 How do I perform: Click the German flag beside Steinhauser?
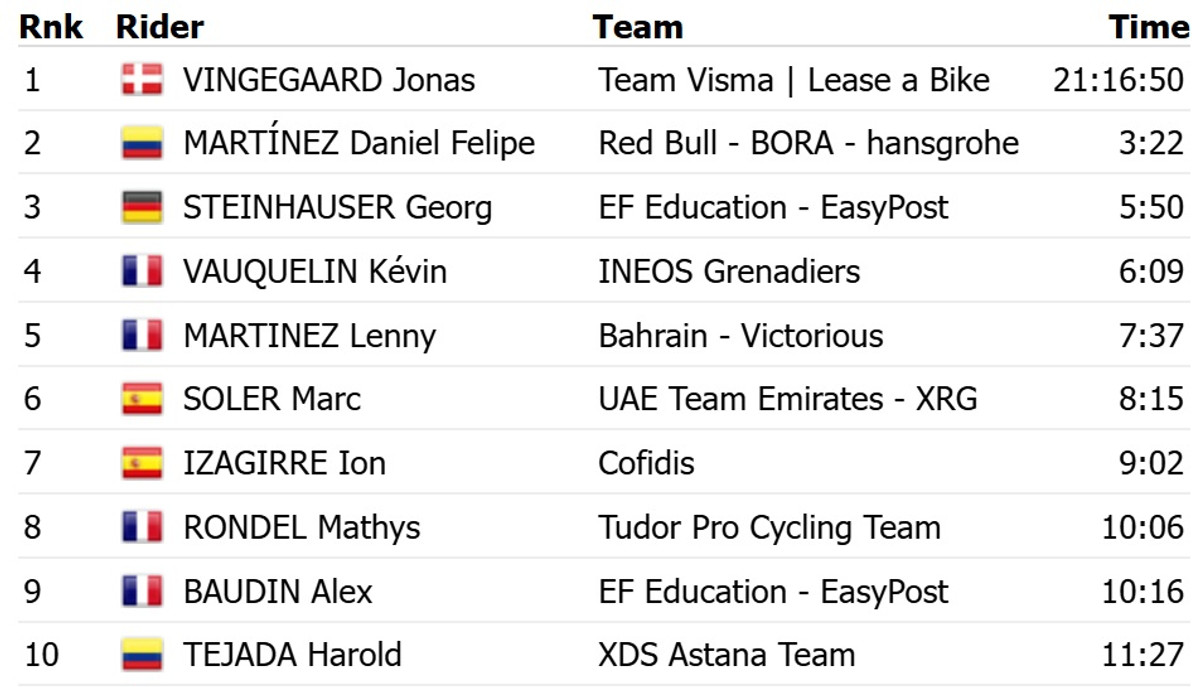point(141,208)
